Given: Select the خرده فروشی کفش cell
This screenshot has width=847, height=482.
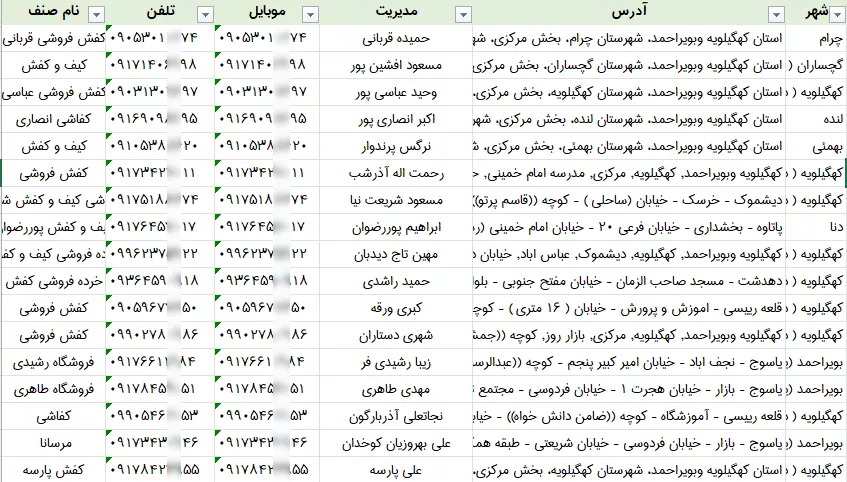Looking at the screenshot, I should coord(53,282).
